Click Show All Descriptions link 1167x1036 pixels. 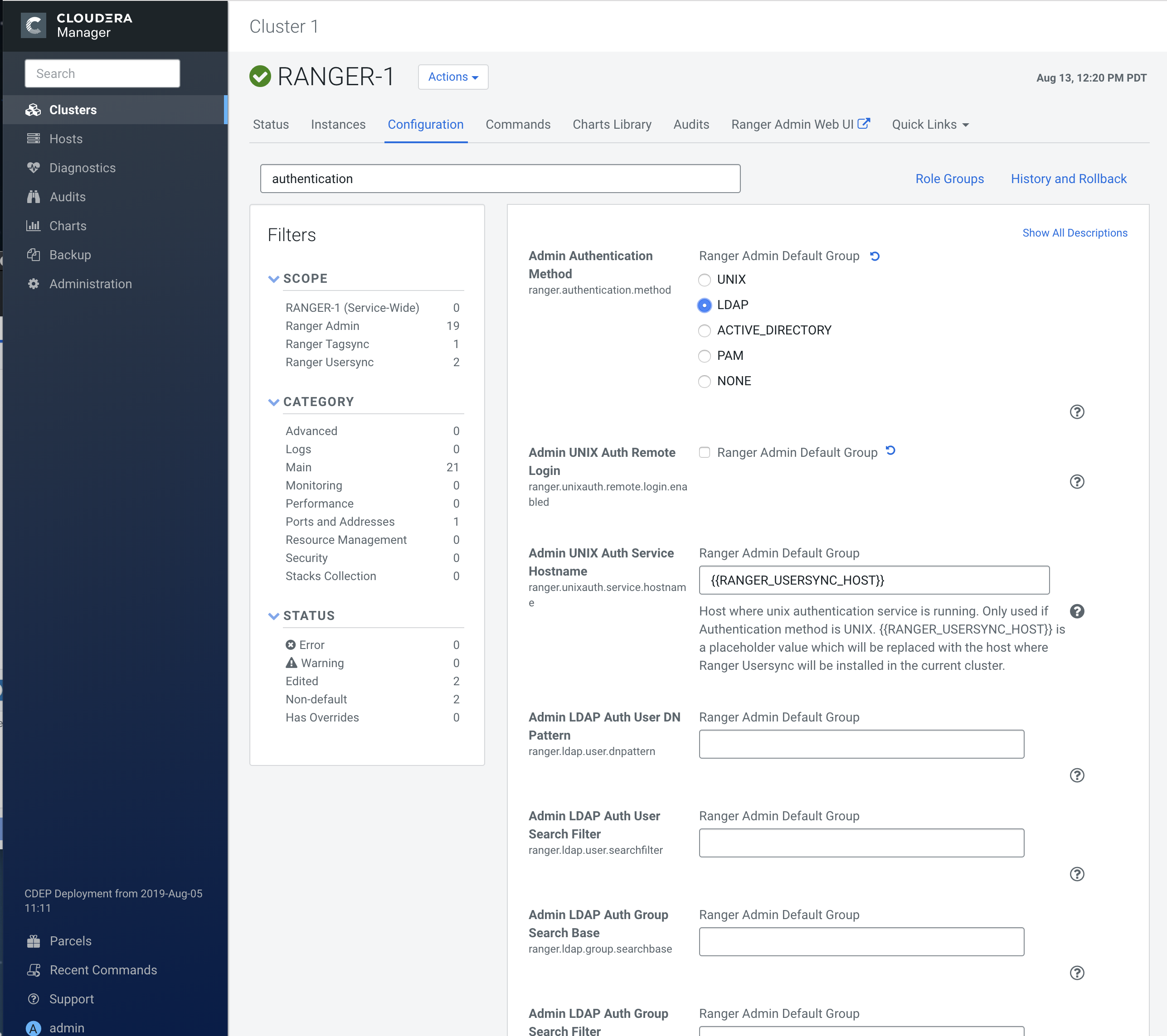(1075, 233)
